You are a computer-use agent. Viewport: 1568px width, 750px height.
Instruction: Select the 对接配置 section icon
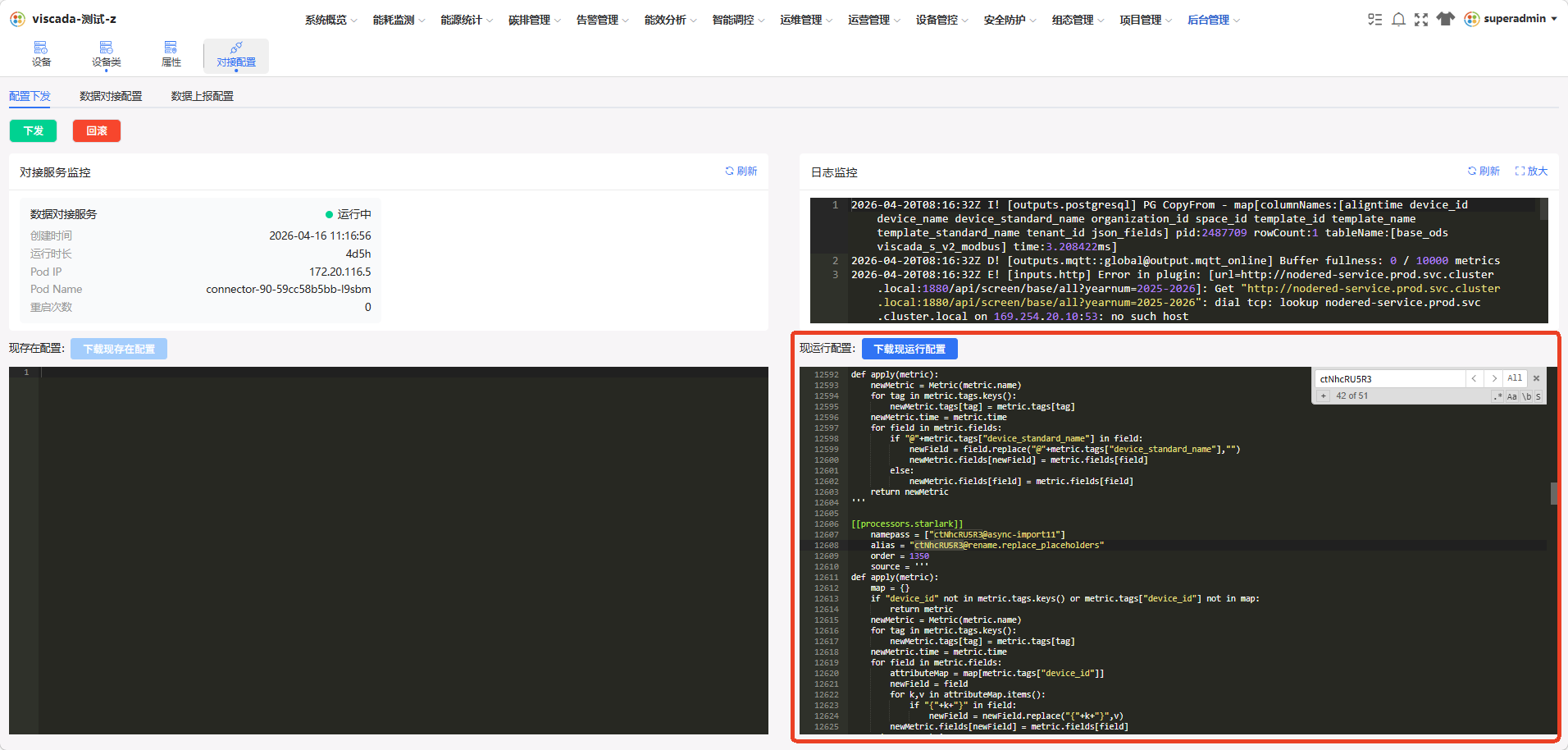236,55
